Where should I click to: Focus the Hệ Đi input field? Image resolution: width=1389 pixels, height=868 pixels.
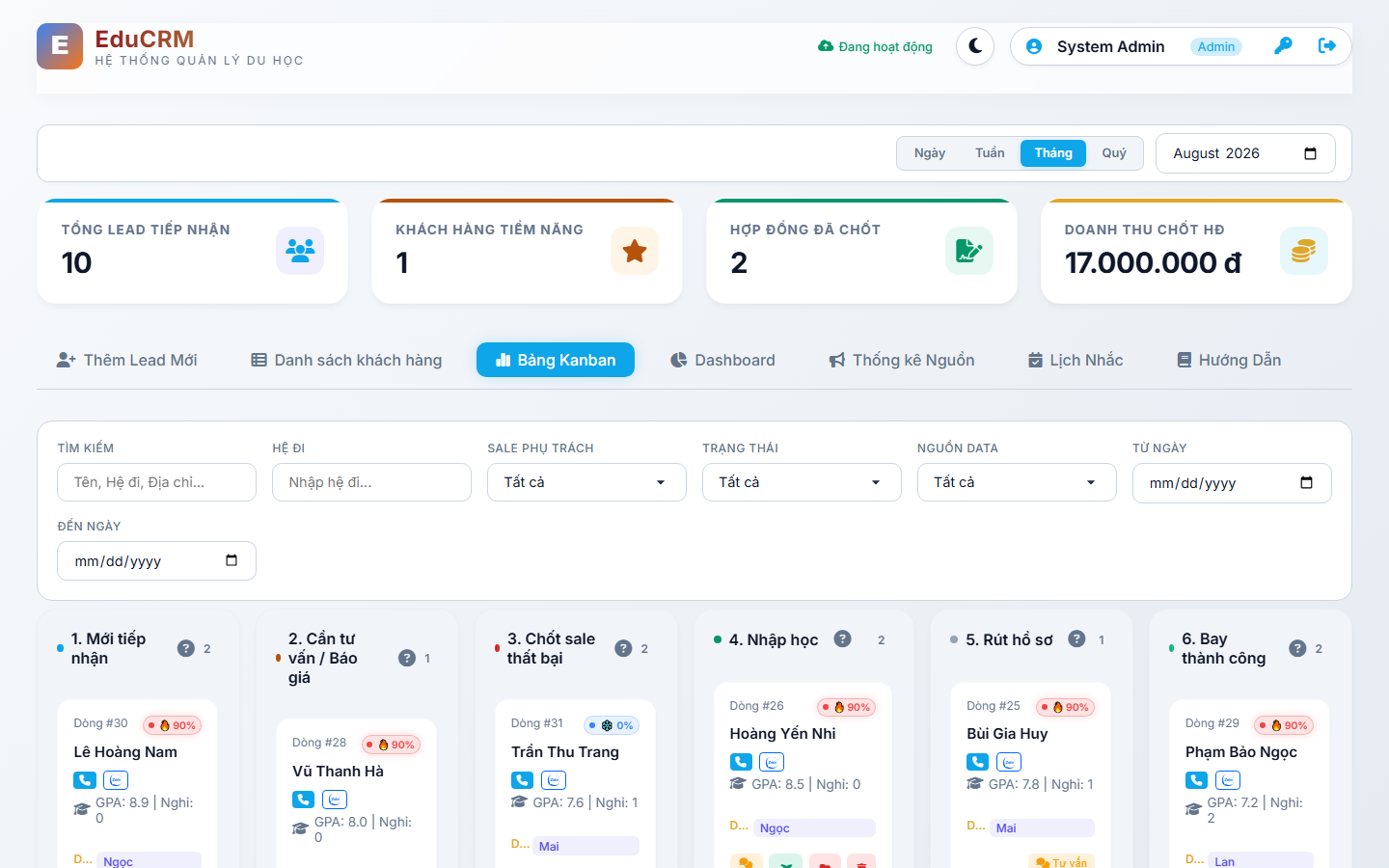[372, 482]
